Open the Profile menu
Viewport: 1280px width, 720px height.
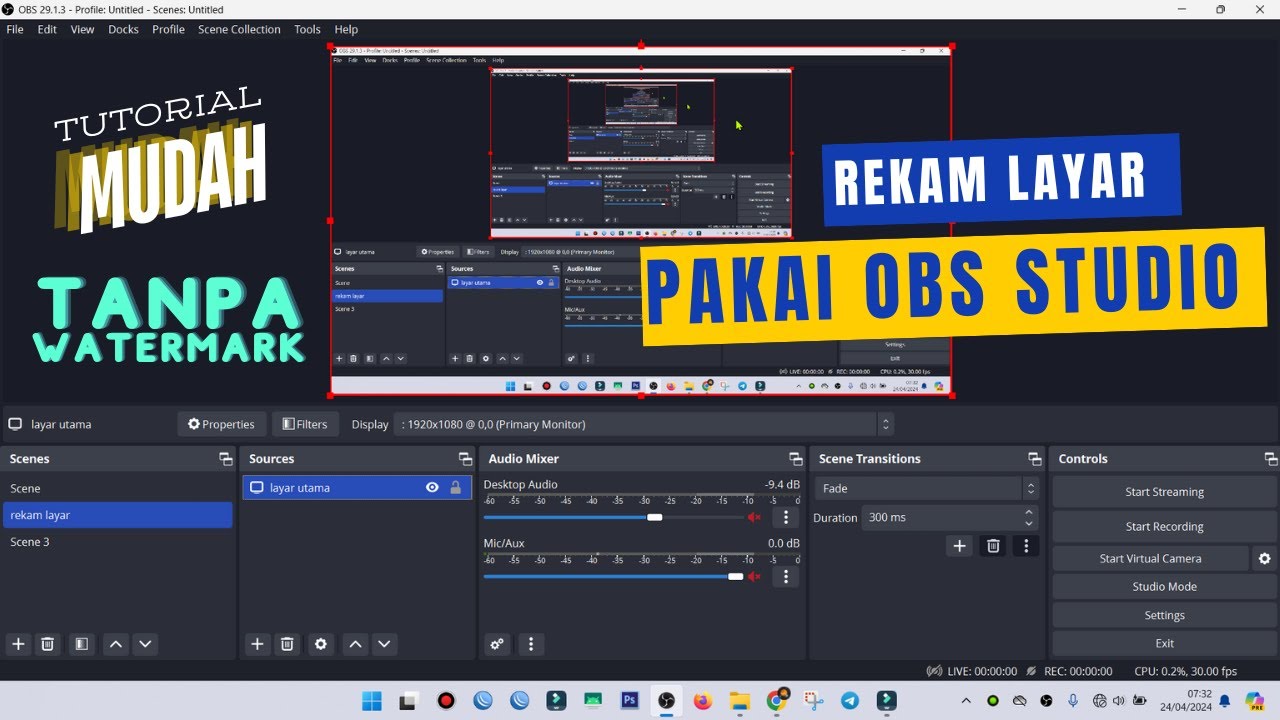point(168,29)
